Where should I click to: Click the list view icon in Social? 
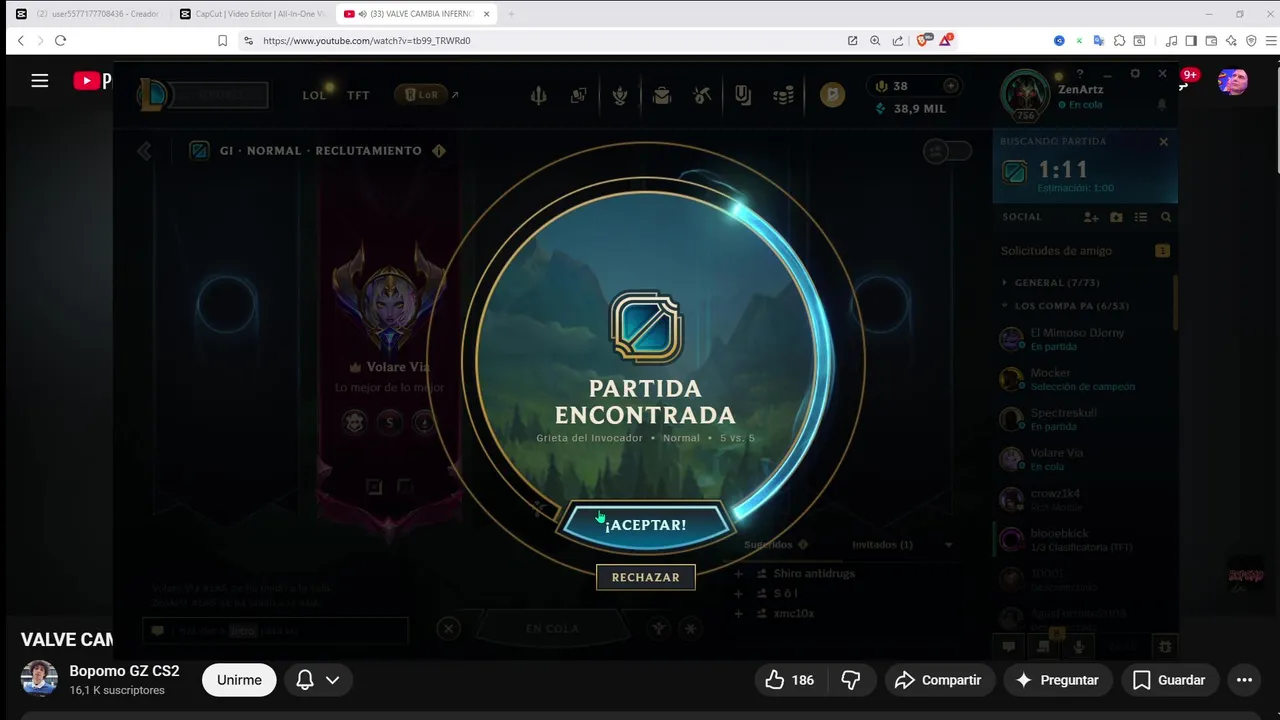[1141, 217]
